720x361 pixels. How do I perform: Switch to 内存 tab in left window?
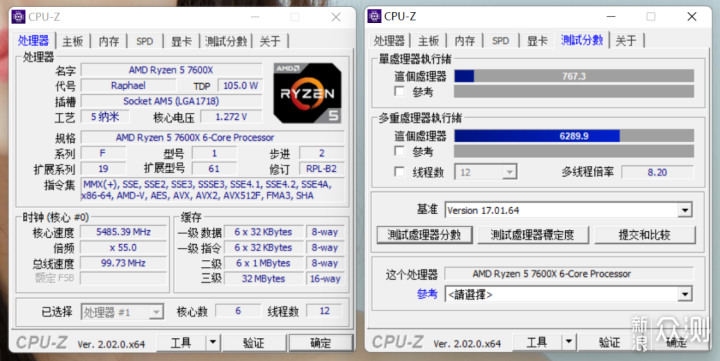(109, 41)
